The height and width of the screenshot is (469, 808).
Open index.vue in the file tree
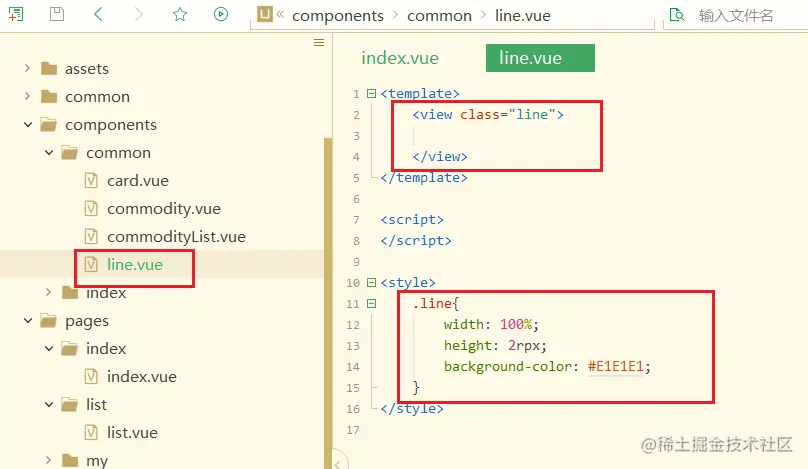(142, 377)
